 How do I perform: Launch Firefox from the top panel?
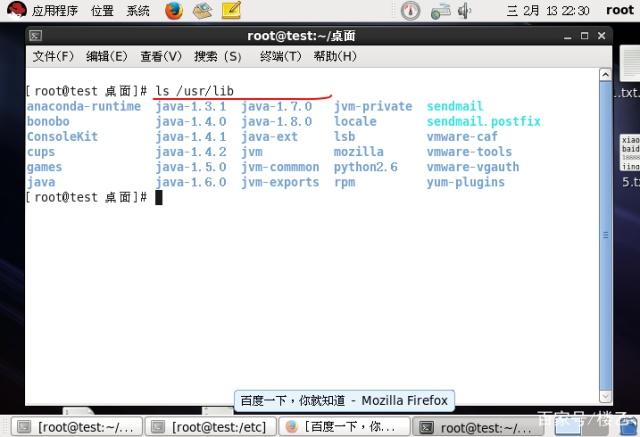[x=174, y=11]
